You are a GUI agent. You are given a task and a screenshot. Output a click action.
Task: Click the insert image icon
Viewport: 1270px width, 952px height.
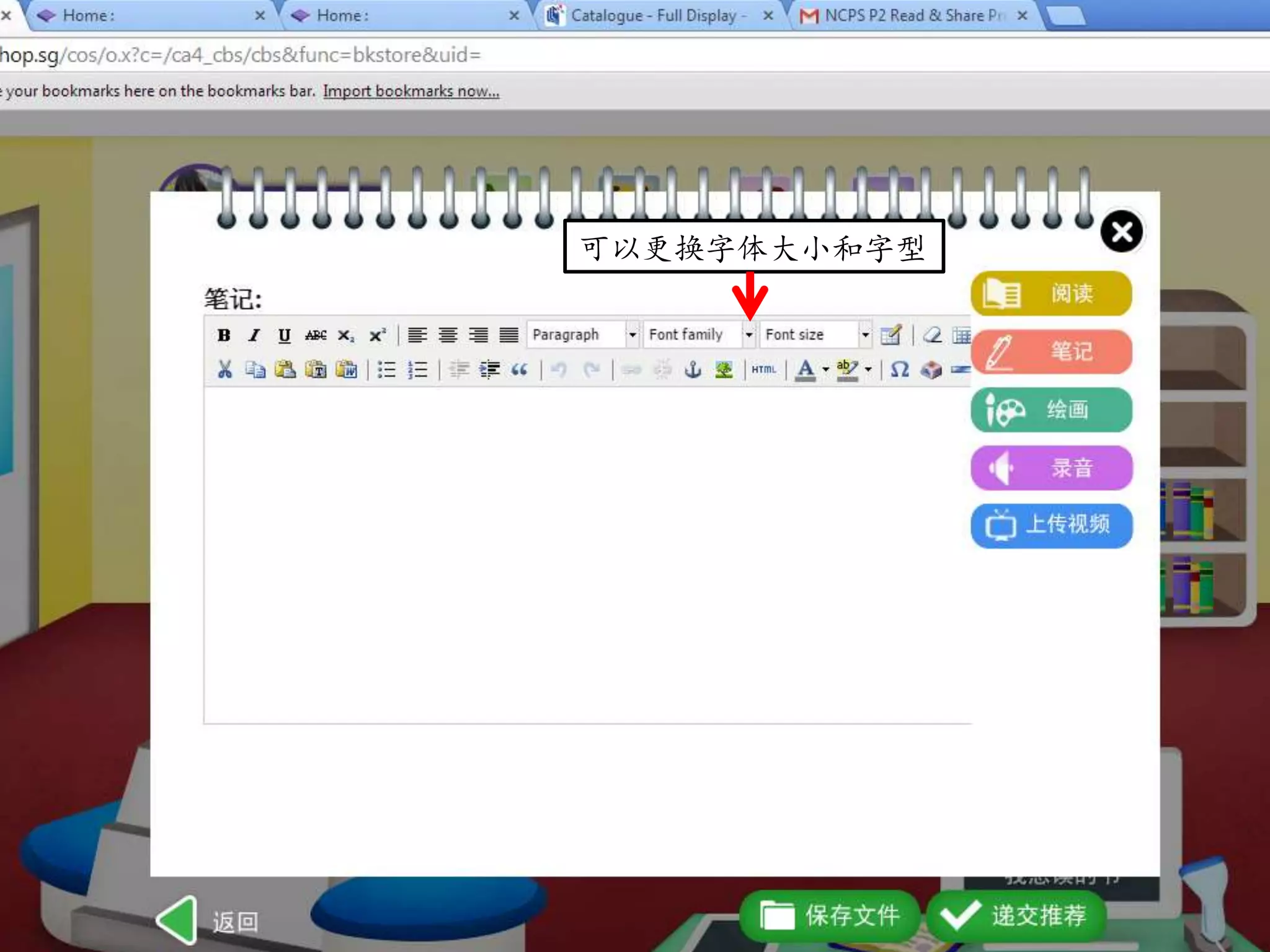(x=724, y=370)
